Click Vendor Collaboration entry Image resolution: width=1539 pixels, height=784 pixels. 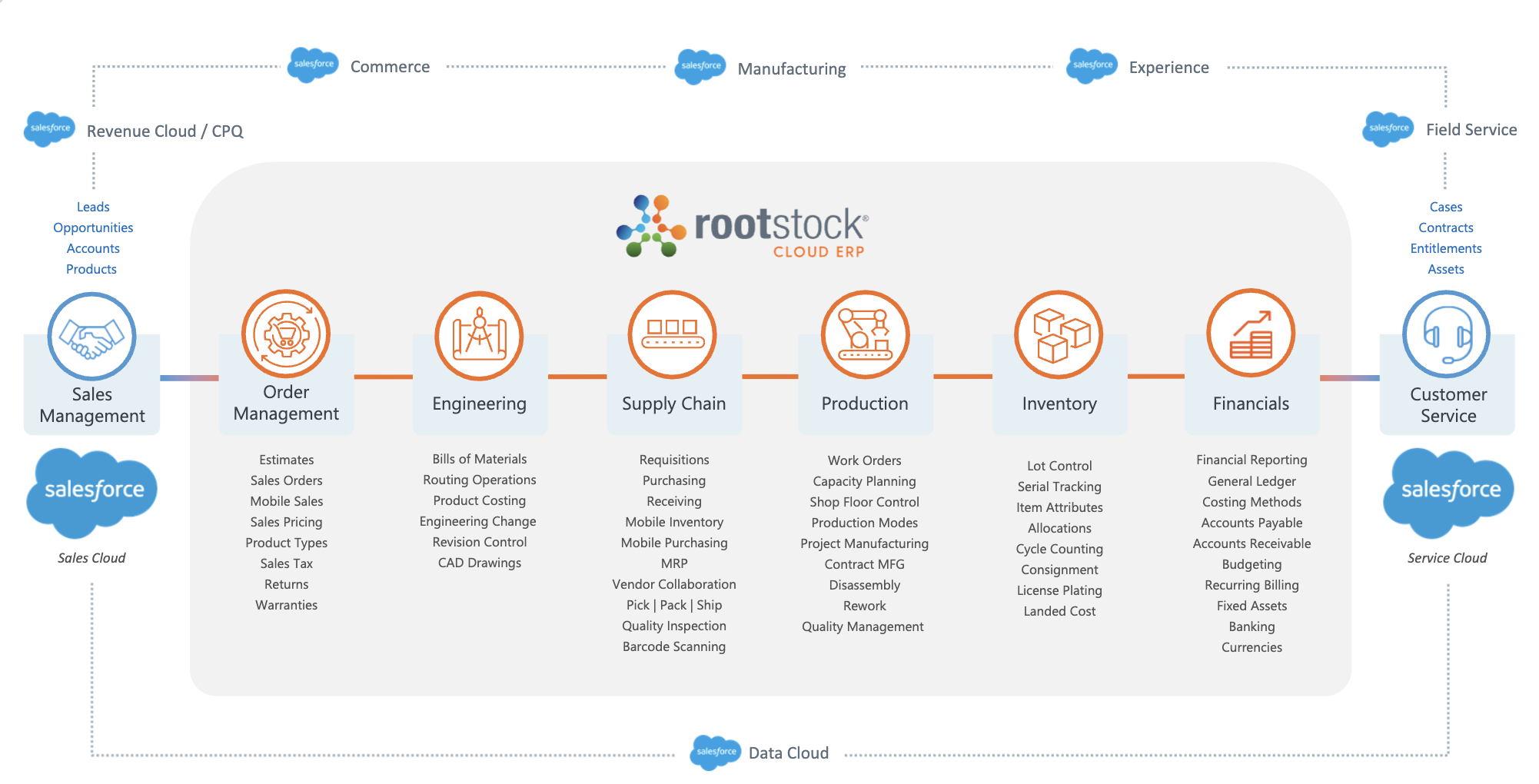pos(674,584)
